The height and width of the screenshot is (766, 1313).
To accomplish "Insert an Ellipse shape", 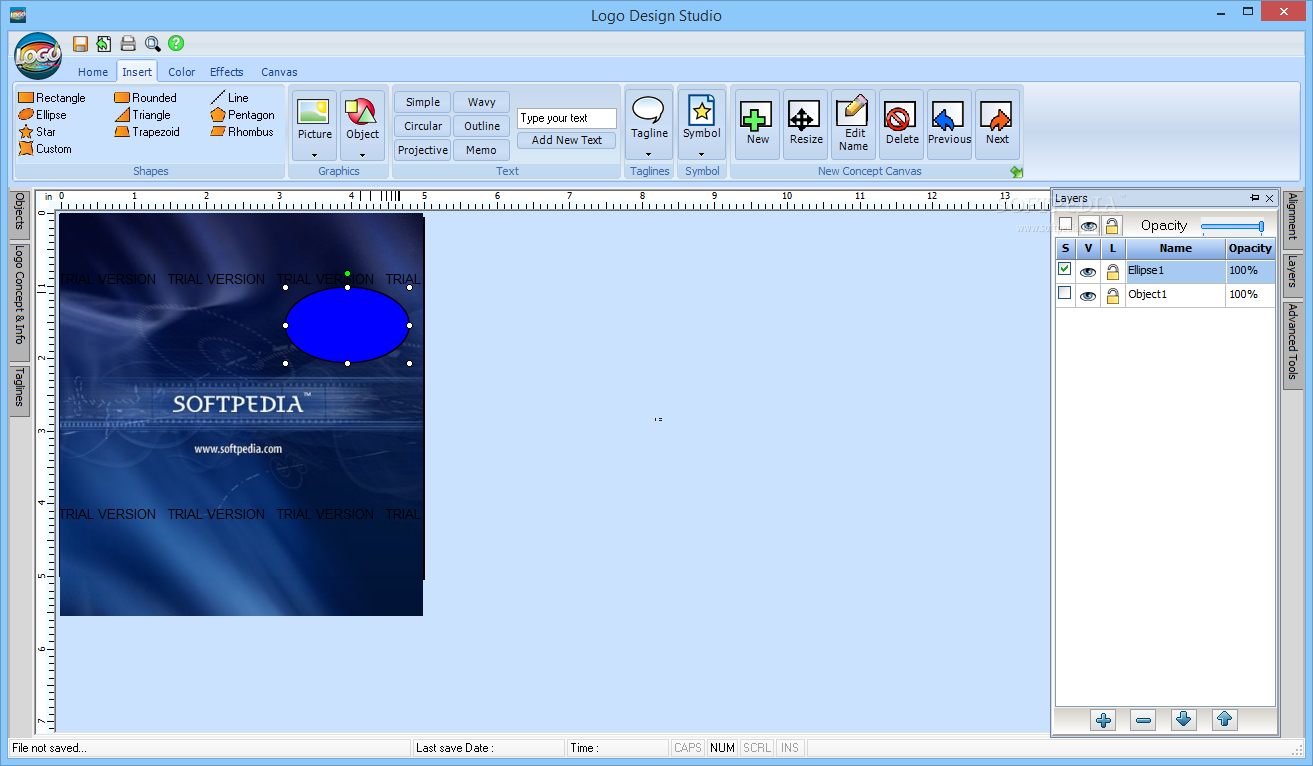I will 43,115.
